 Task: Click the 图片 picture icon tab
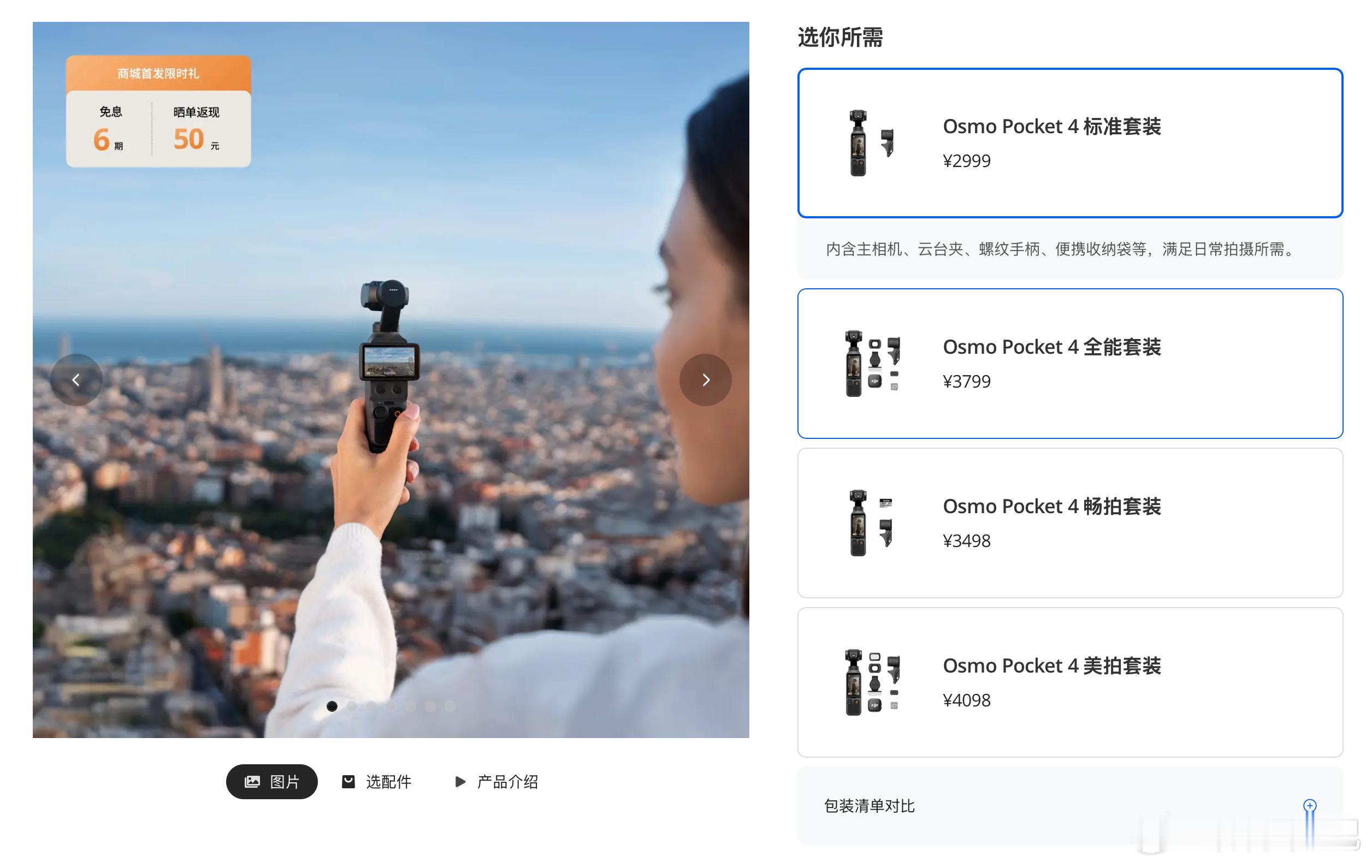click(272, 781)
